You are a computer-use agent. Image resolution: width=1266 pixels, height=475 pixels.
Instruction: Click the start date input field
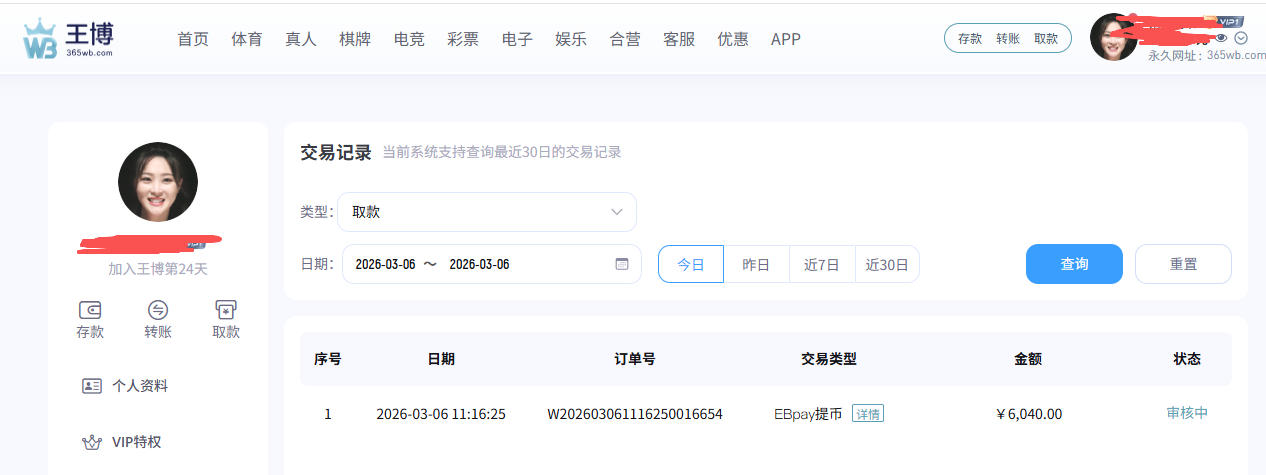pyautogui.click(x=386, y=264)
